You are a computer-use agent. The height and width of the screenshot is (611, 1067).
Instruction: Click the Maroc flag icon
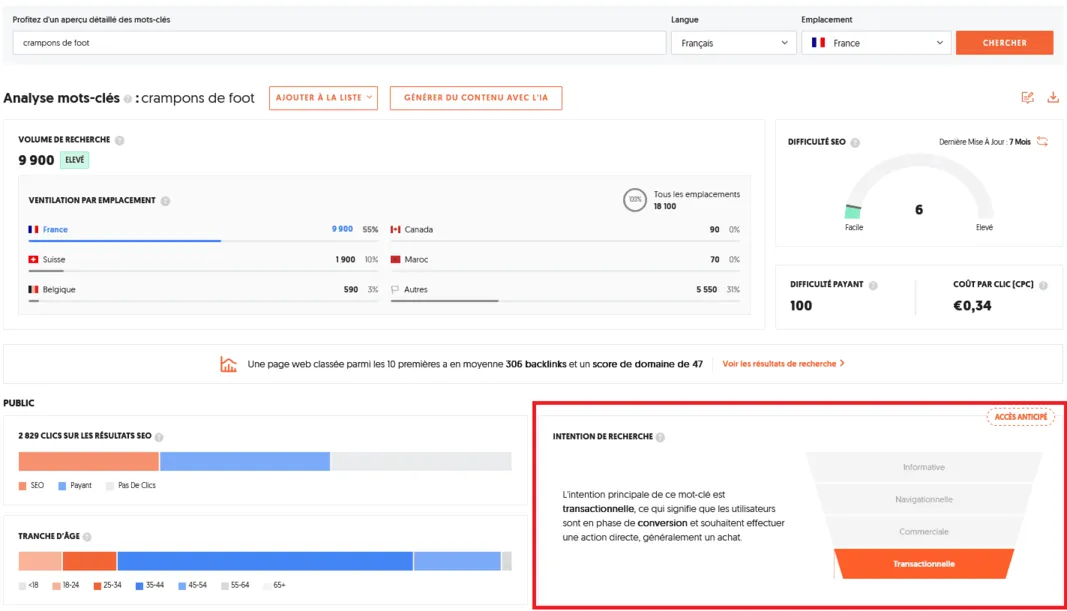pyautogui.click(x=395, y=260)
